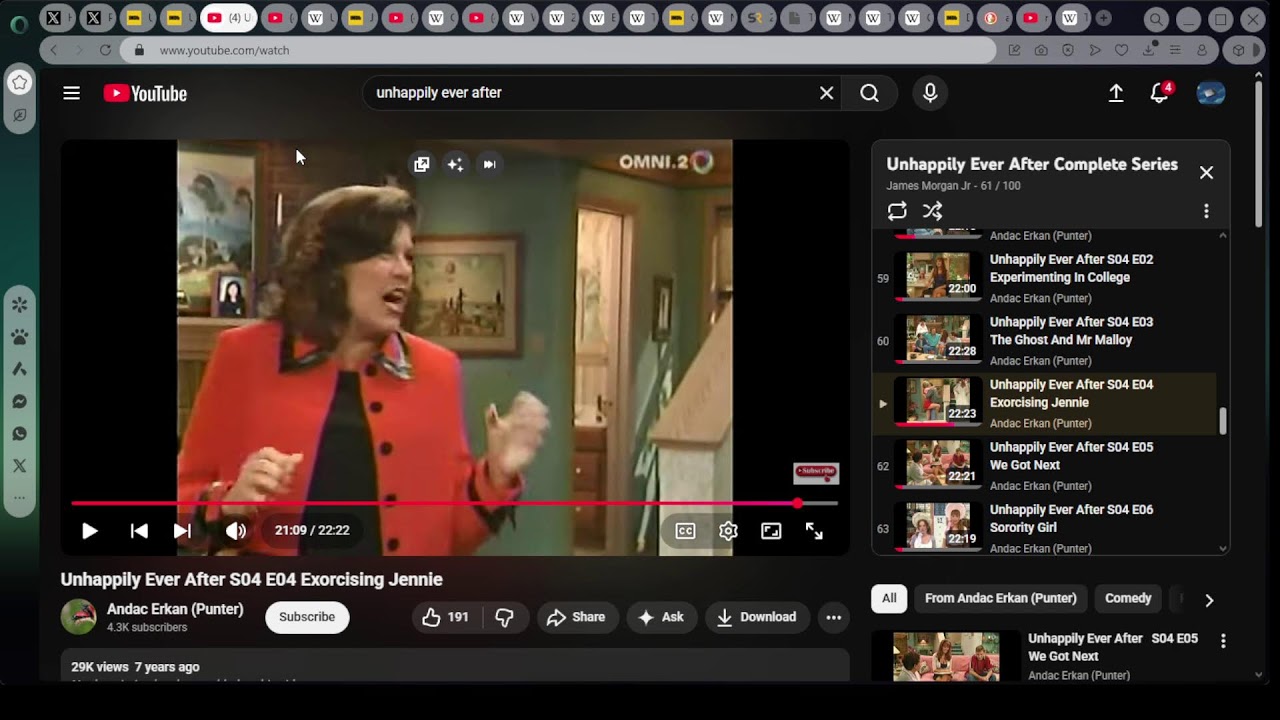Click the browser address bar

pyautogui.click(x=560, y=50)
